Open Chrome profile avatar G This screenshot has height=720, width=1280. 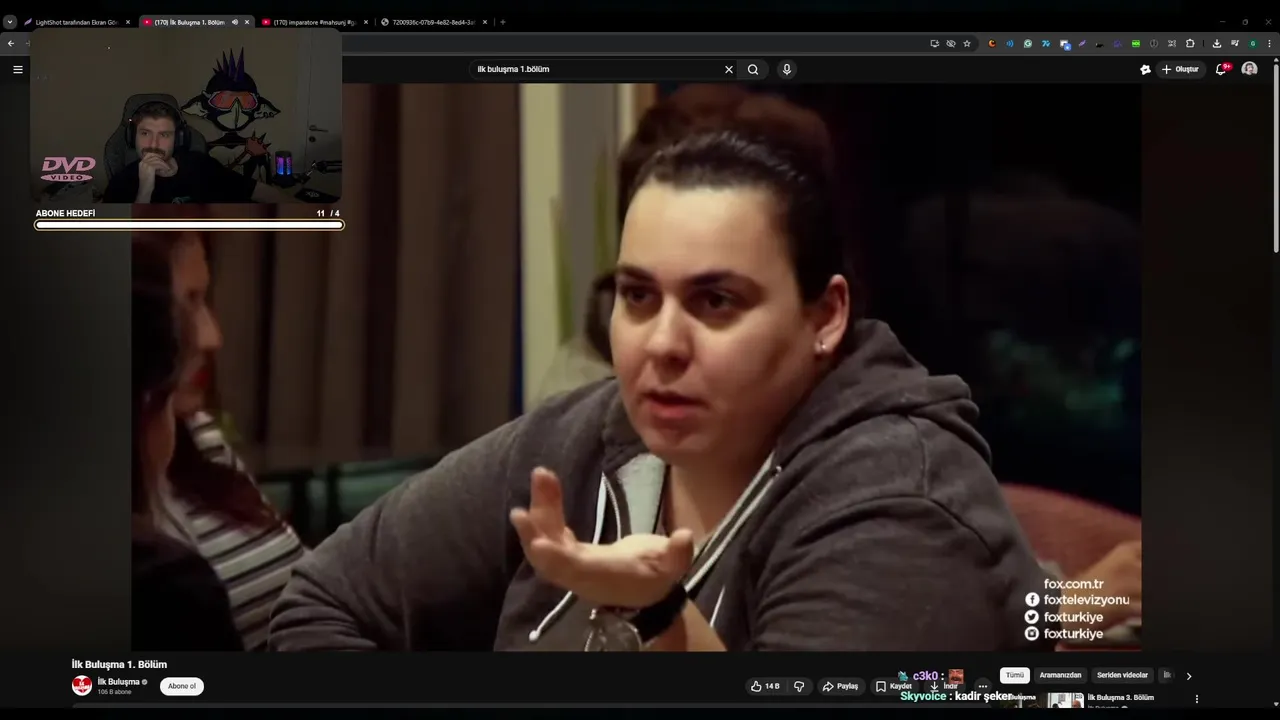click(x=1252, y=44)
